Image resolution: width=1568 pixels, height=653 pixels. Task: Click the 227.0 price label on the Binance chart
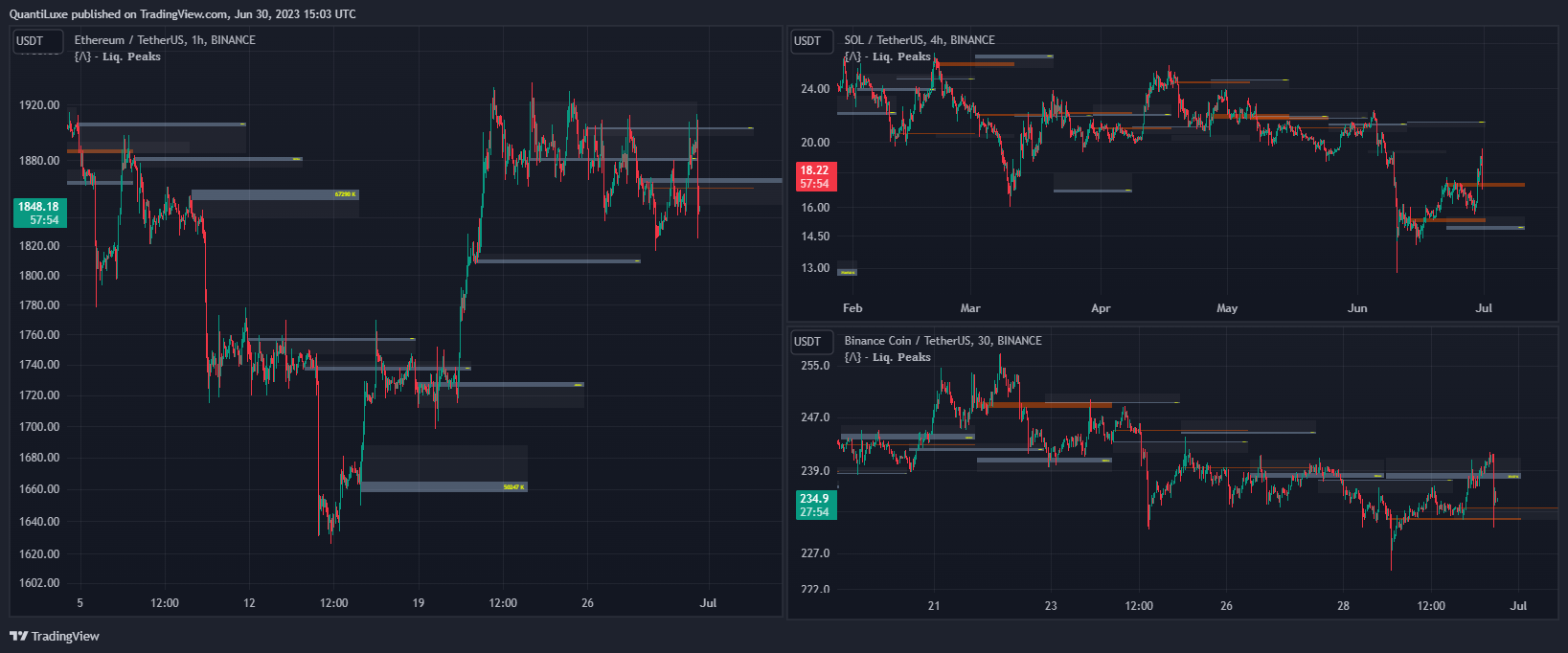815,553
